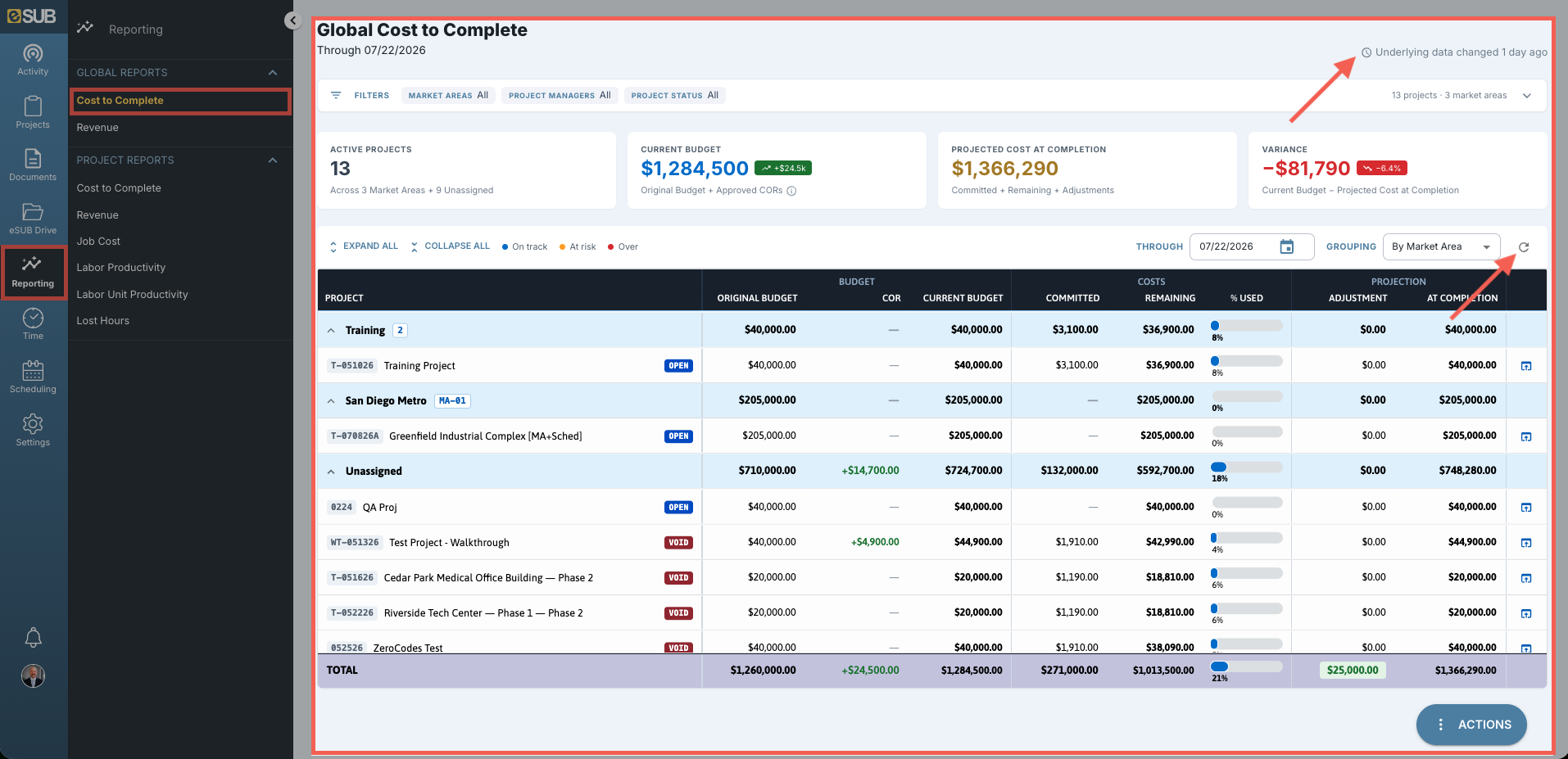Collapse the sidebar panel arrow button

coord(292,20)
